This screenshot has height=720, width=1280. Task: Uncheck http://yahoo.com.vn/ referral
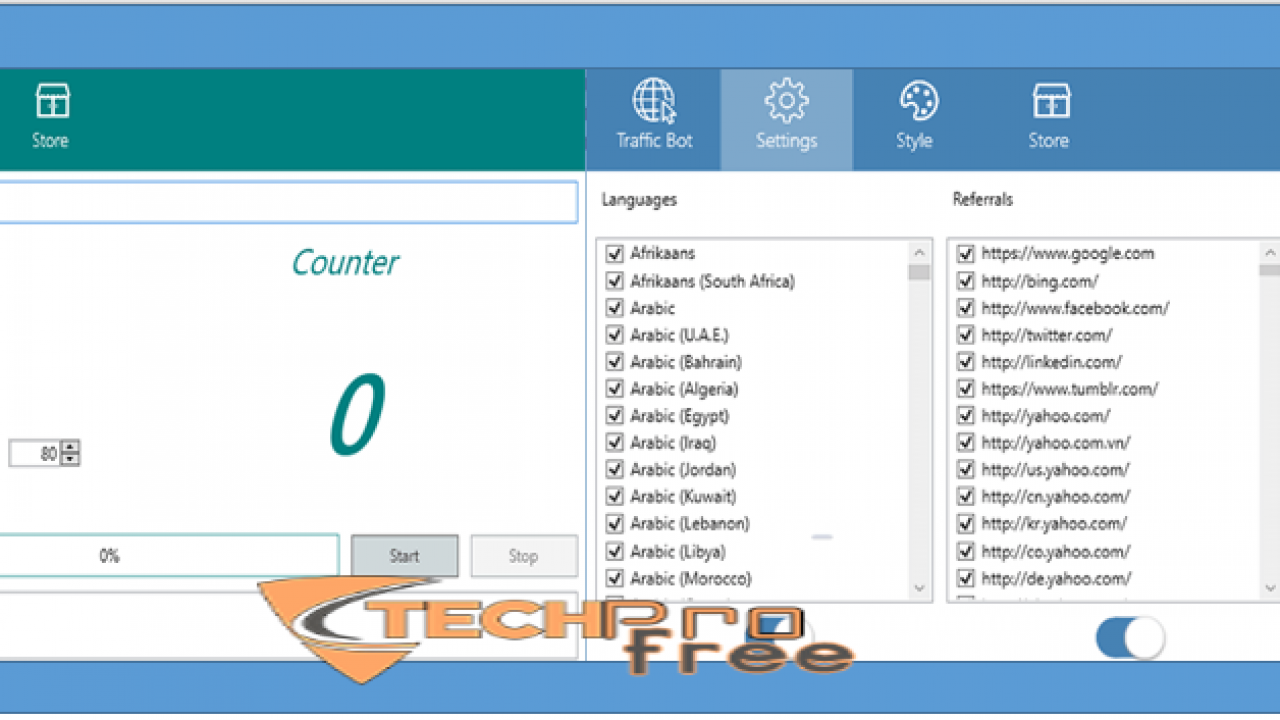[966, 443]
